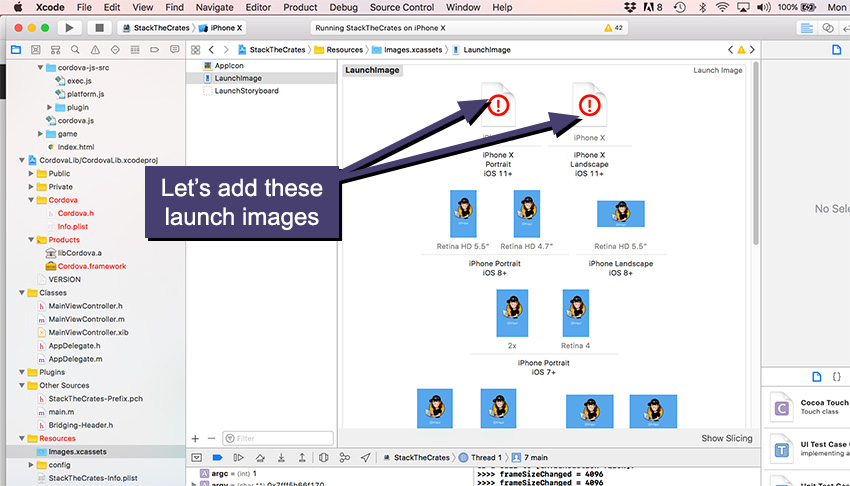Open the Navigate menu
Image resolution: width=850 pixels, height=486 pixels.
[214, 8]
